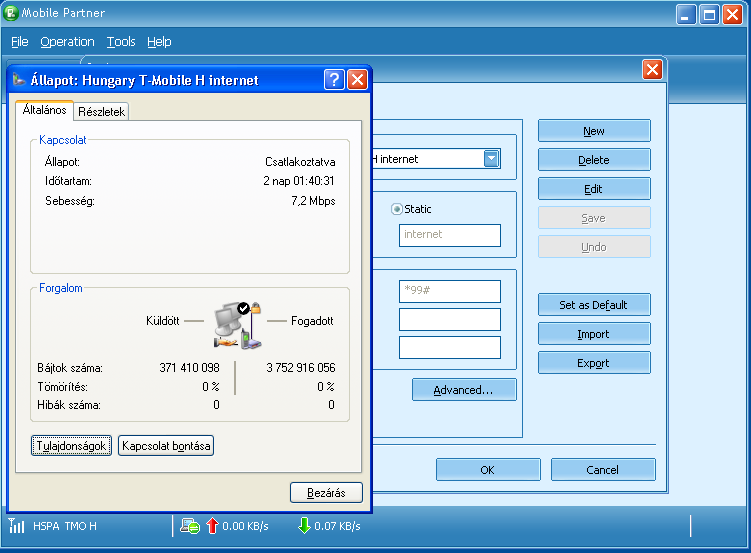This screenshot has height=553, width=751.
Task: Click the *99# access number field
Action: tap(449, 291)
